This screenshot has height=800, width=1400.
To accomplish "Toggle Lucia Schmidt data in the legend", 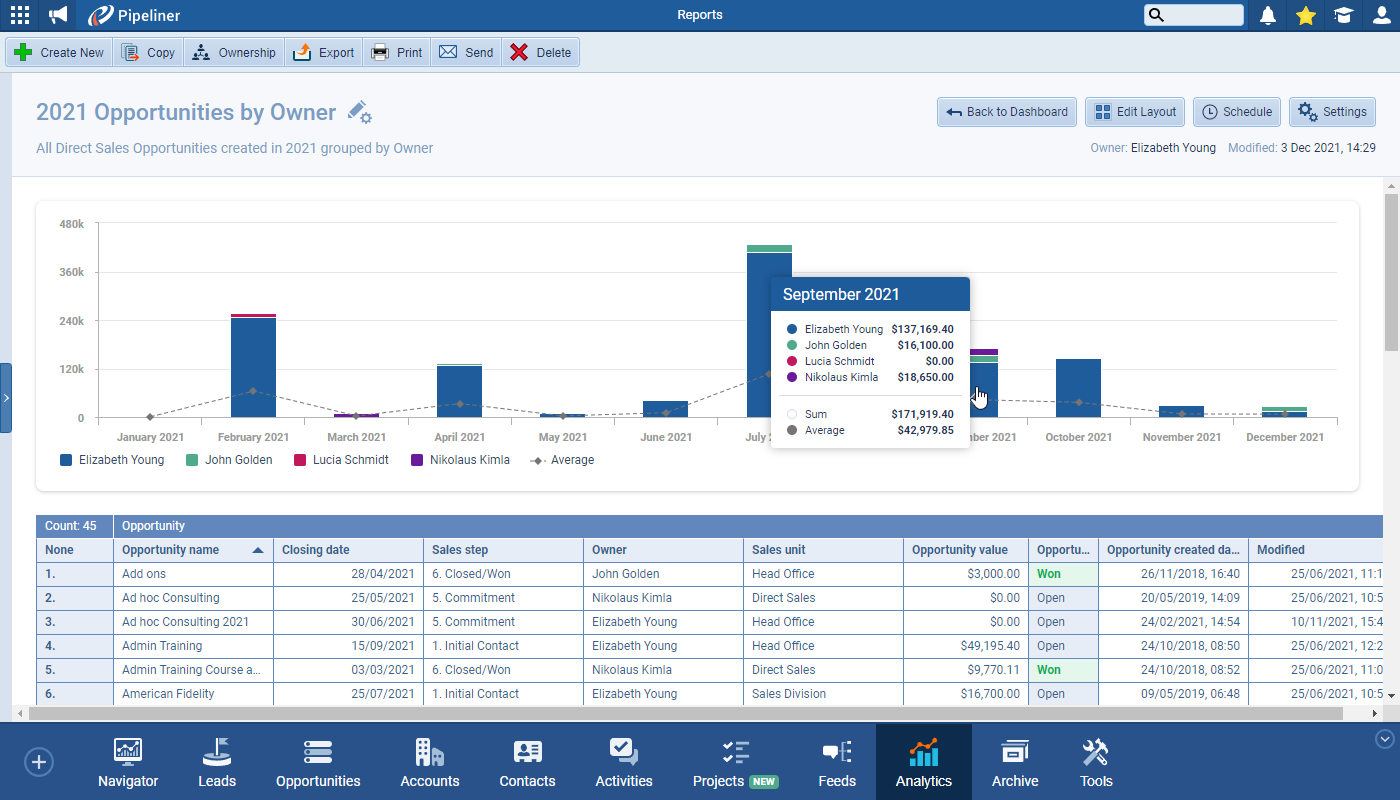I will [x=339, y=459].
